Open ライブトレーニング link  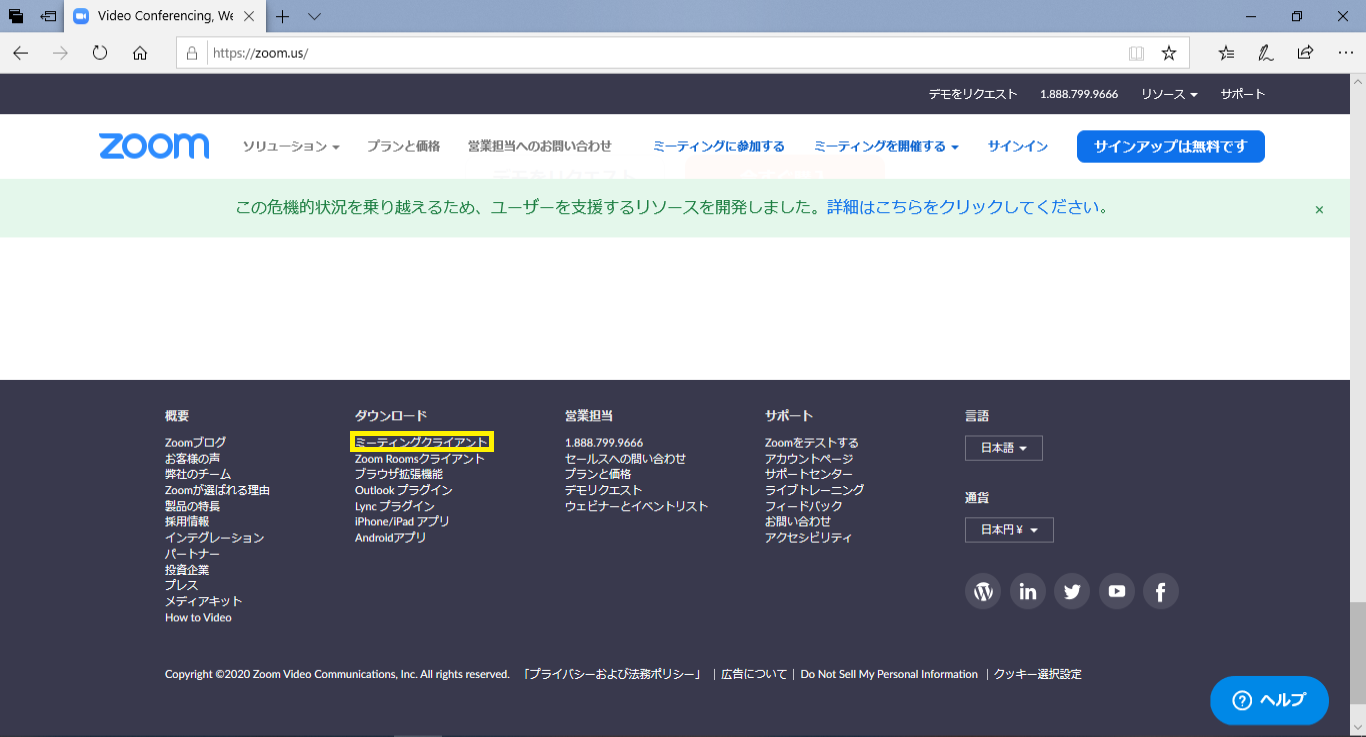click(815, 490)
